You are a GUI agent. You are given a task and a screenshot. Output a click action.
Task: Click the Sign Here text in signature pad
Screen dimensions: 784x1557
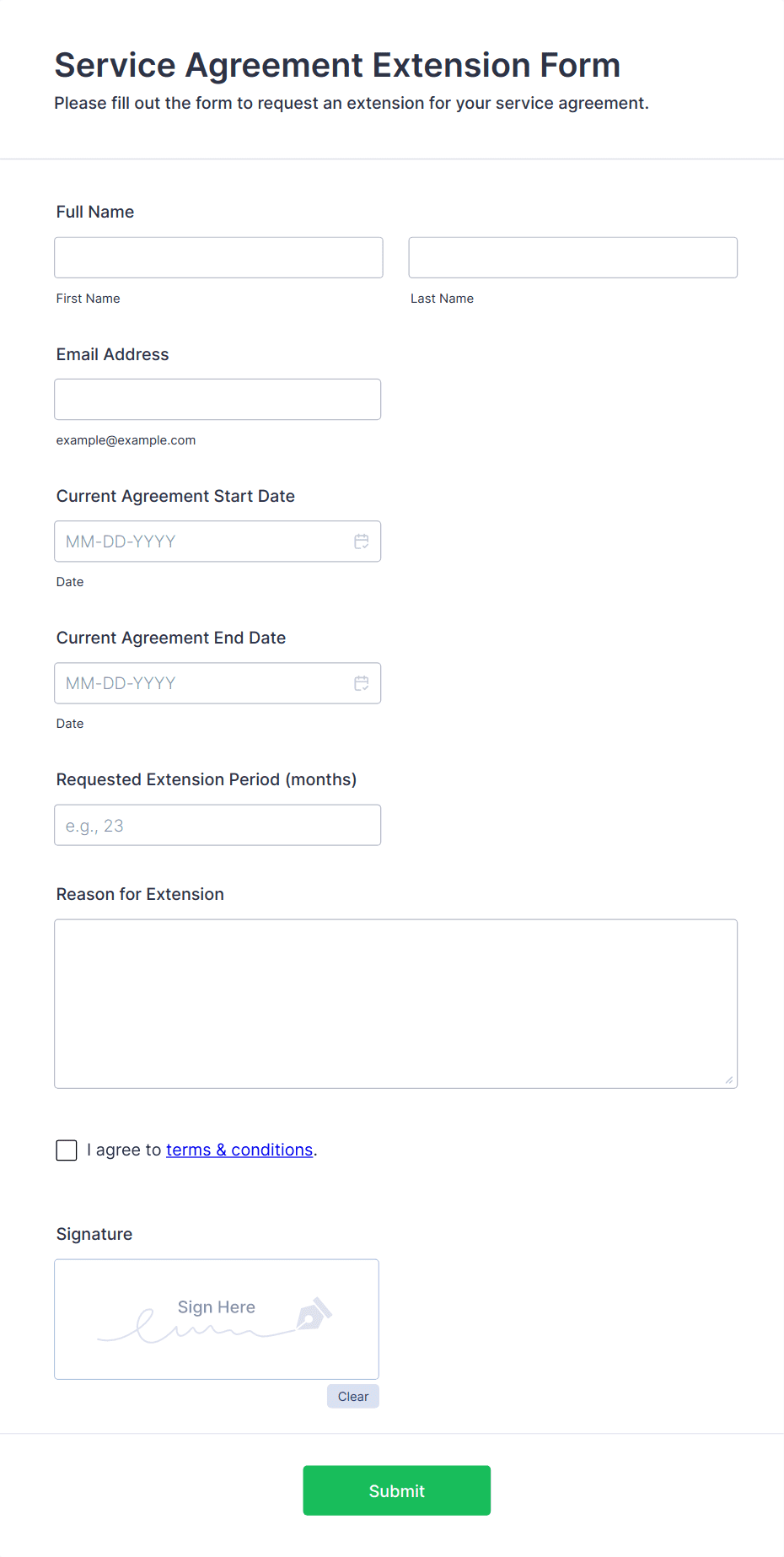217,1307
